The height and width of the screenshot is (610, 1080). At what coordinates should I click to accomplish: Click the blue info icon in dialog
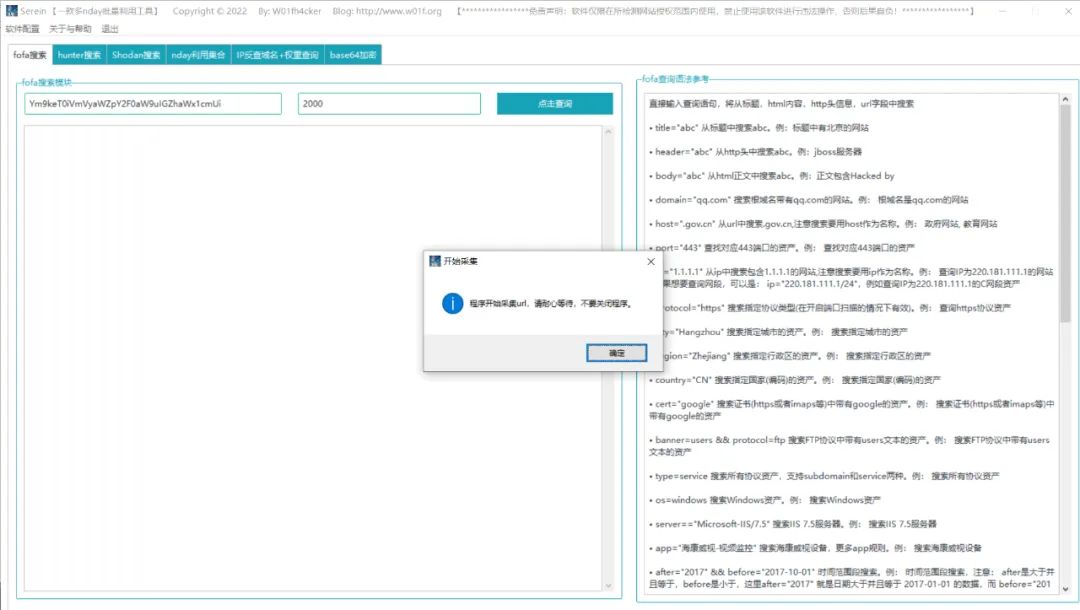(453, 303)
